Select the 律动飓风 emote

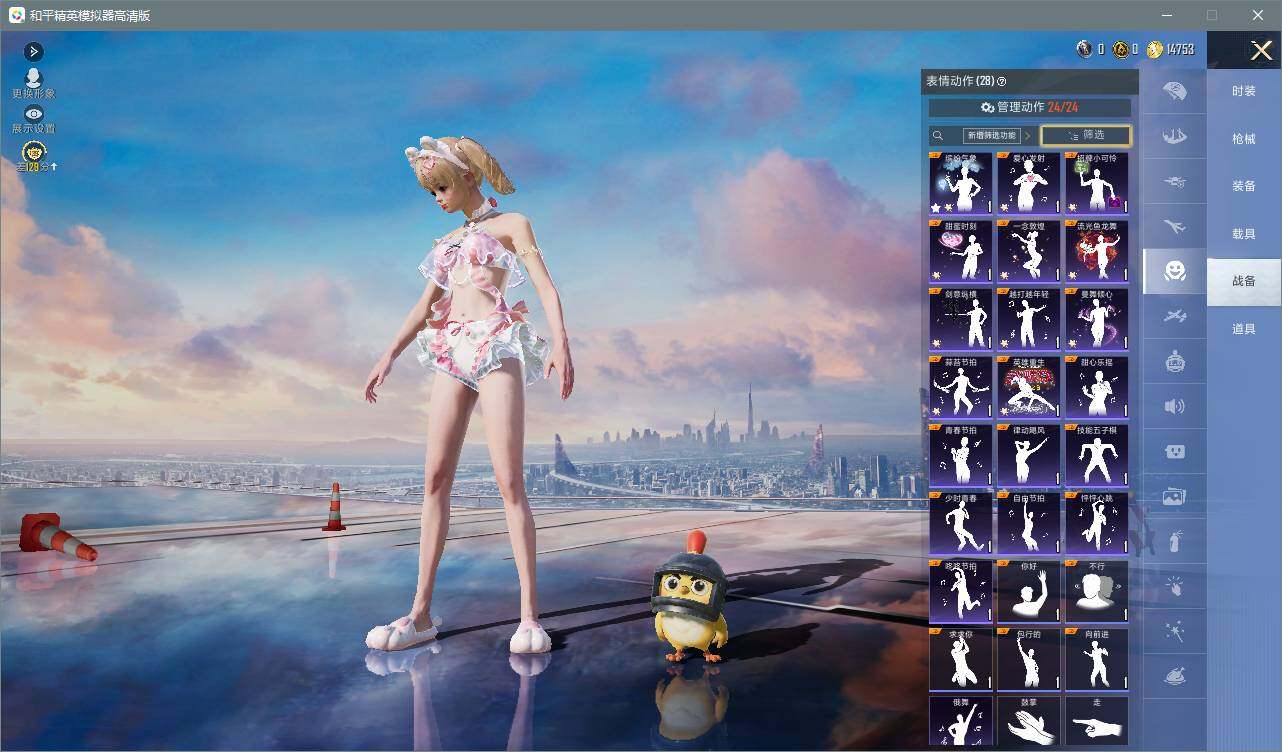pyautogui.click(x=1028, y=454)
